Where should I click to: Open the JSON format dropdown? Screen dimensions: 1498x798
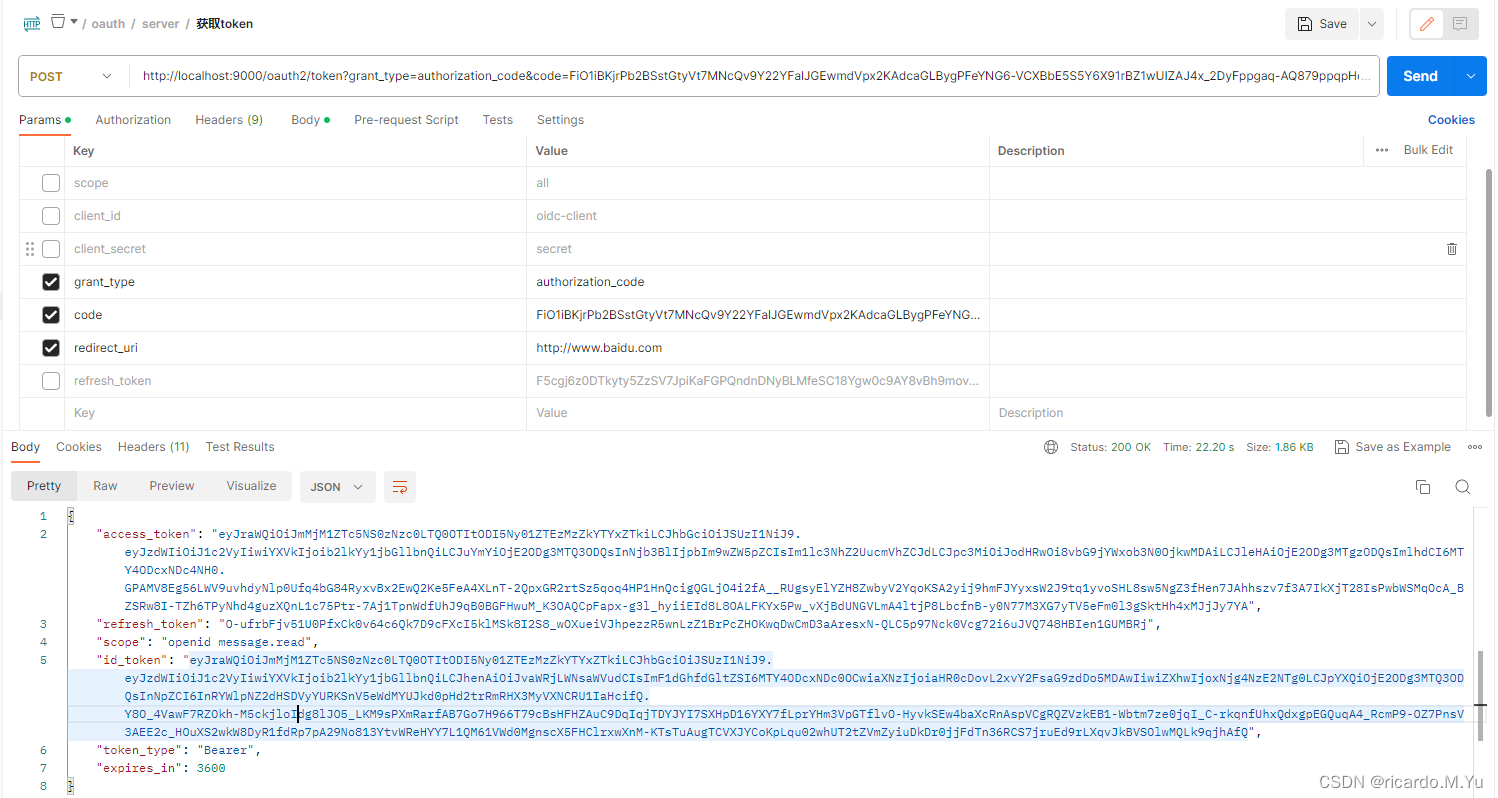point(338,487)
